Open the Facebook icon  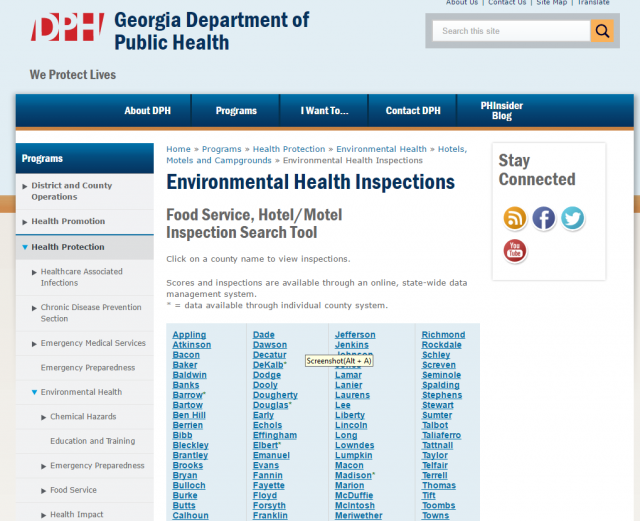(543, 218)
